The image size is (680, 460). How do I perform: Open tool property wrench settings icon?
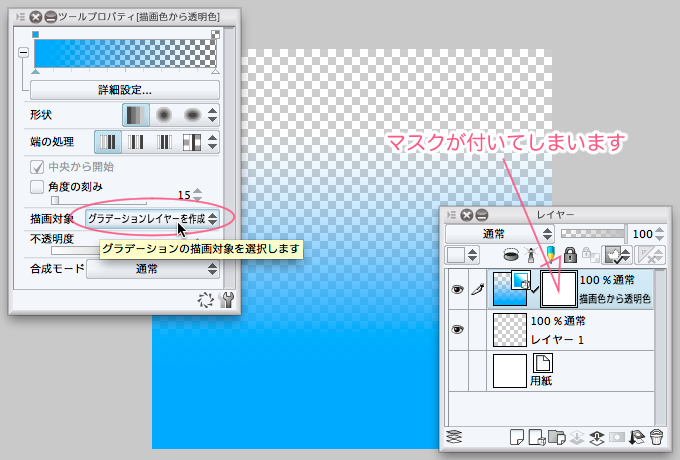(x=228, y=299)
